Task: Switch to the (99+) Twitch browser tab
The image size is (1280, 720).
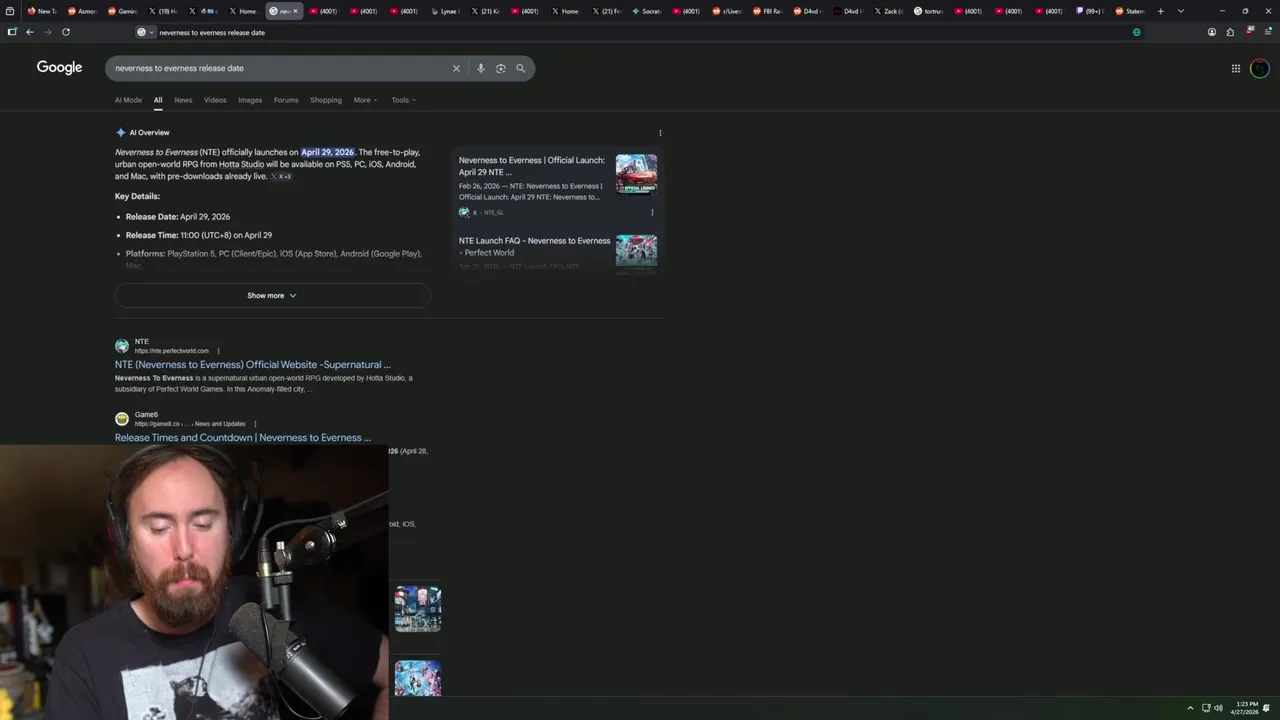Action: coord(1089,11)
